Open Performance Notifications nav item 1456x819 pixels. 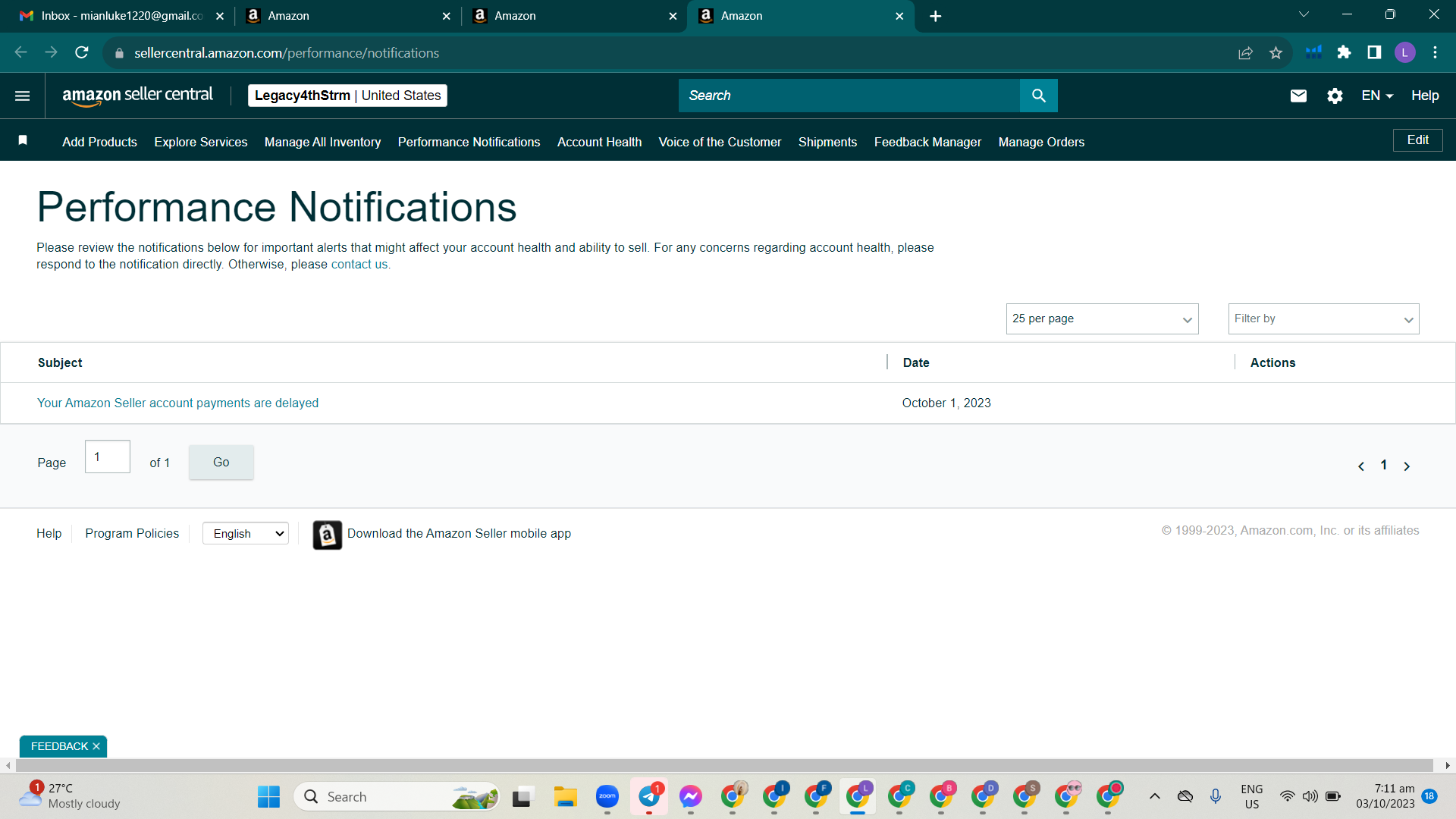[x=469, y=143]
